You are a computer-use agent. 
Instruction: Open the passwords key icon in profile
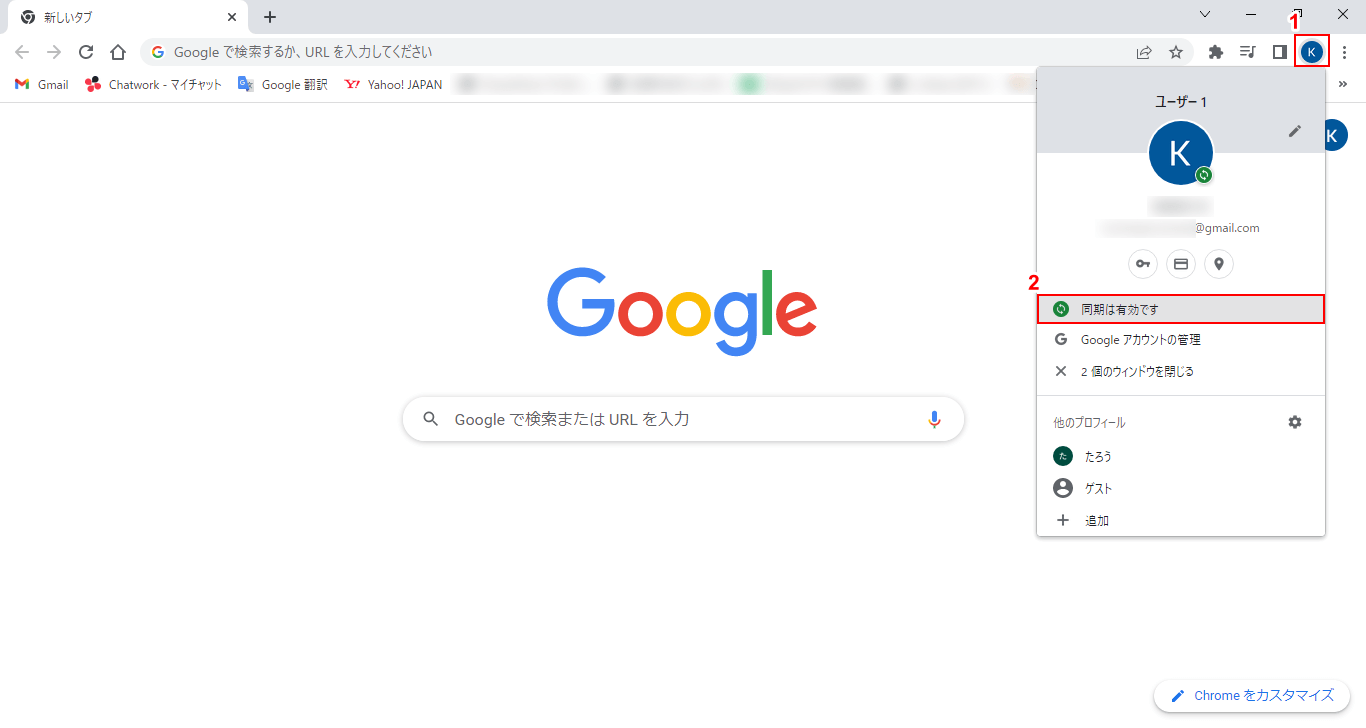coord(1143,264)
